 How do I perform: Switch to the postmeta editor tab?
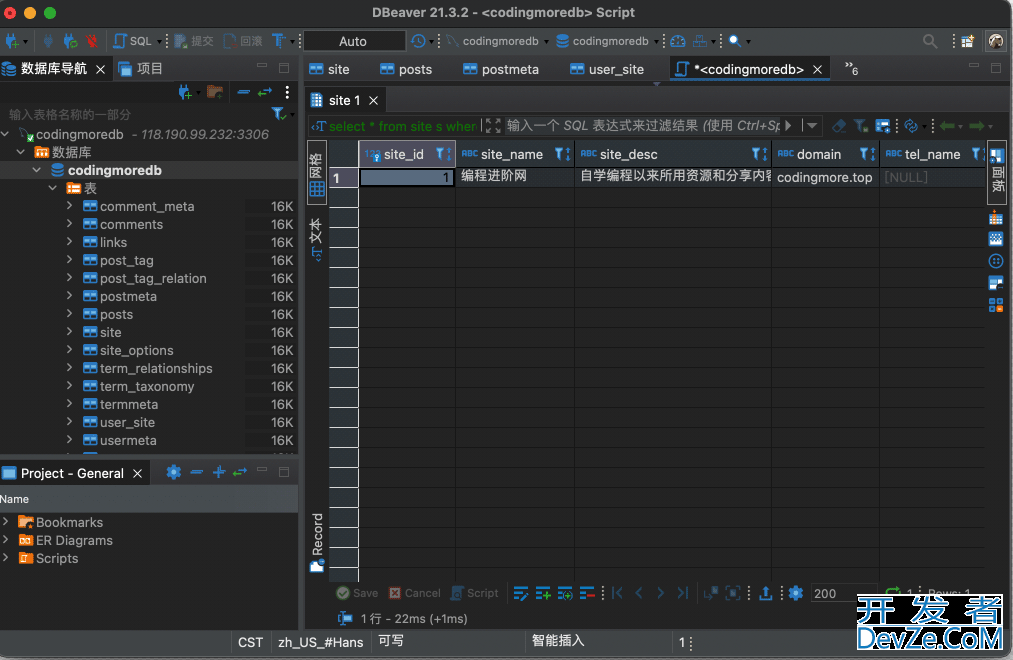click(501, 69)
